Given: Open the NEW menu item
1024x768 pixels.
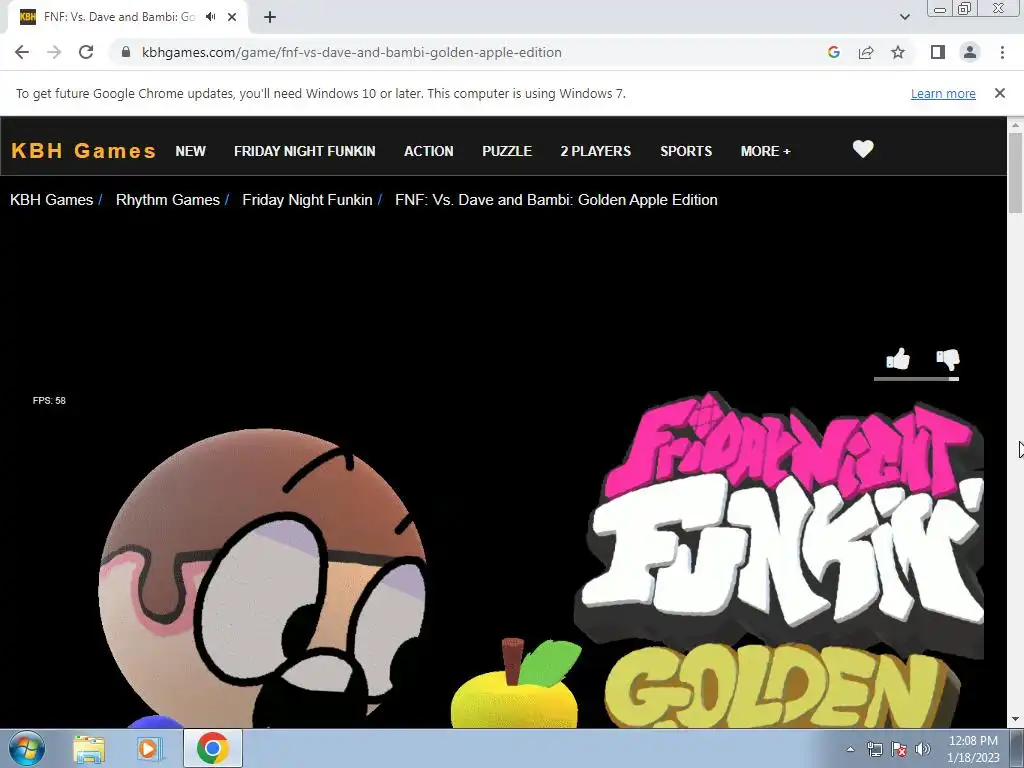Looking at the screenshot, I should point(190,151).
